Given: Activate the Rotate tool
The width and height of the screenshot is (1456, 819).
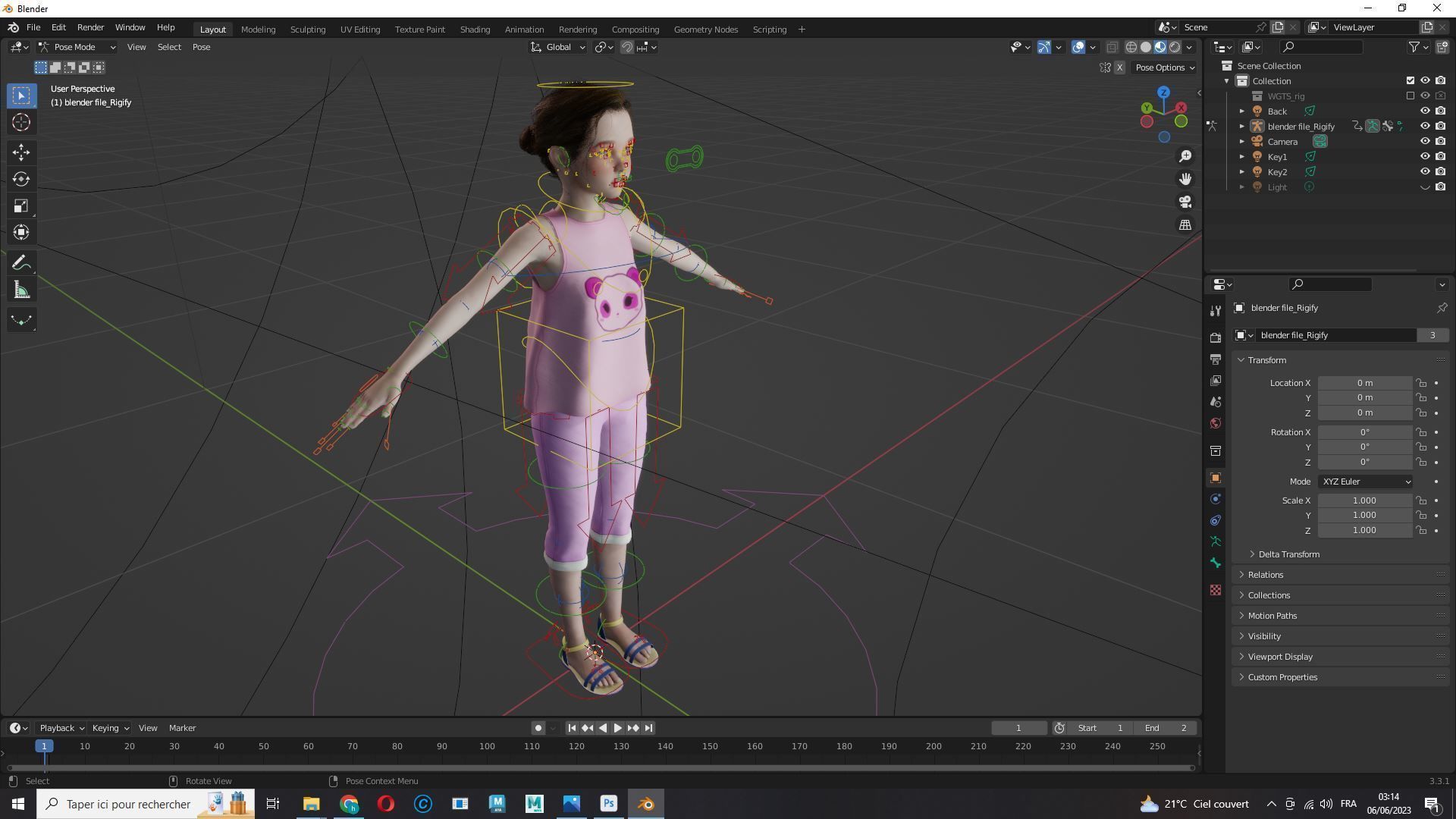Looking at the screenshot, I should [x=21, y=179].
